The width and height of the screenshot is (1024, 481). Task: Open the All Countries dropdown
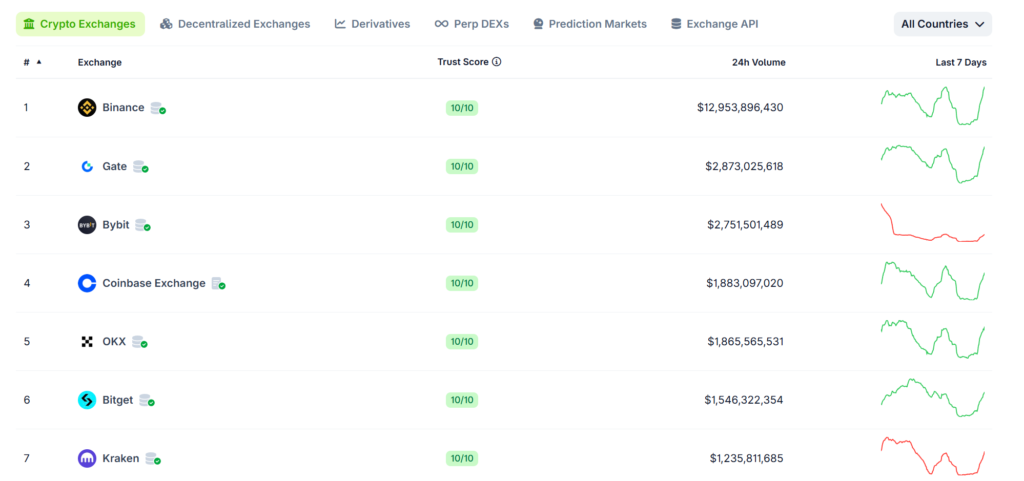point(942,24)
